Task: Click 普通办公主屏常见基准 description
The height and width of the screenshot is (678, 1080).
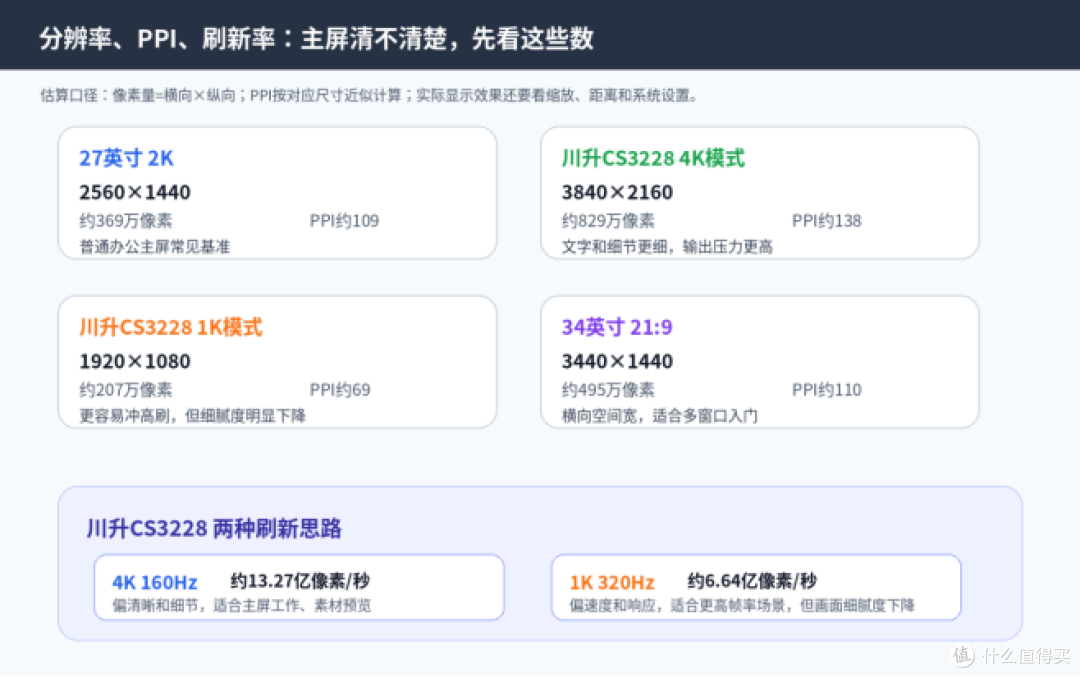Action: click(x=155, y=247)
